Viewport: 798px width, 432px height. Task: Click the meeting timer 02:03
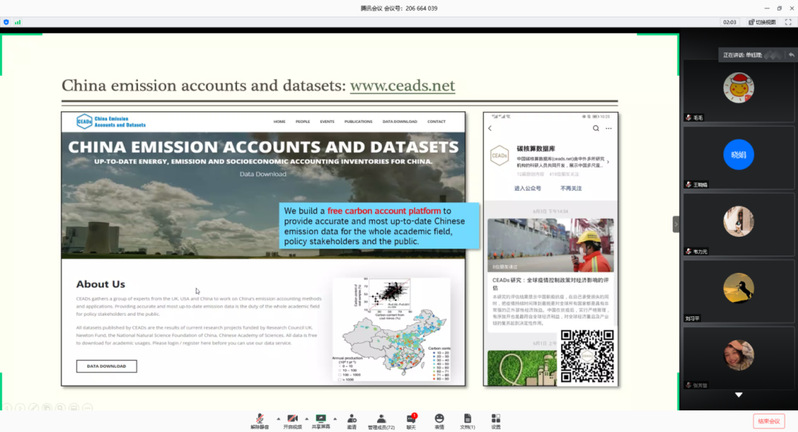click(729, 22)
